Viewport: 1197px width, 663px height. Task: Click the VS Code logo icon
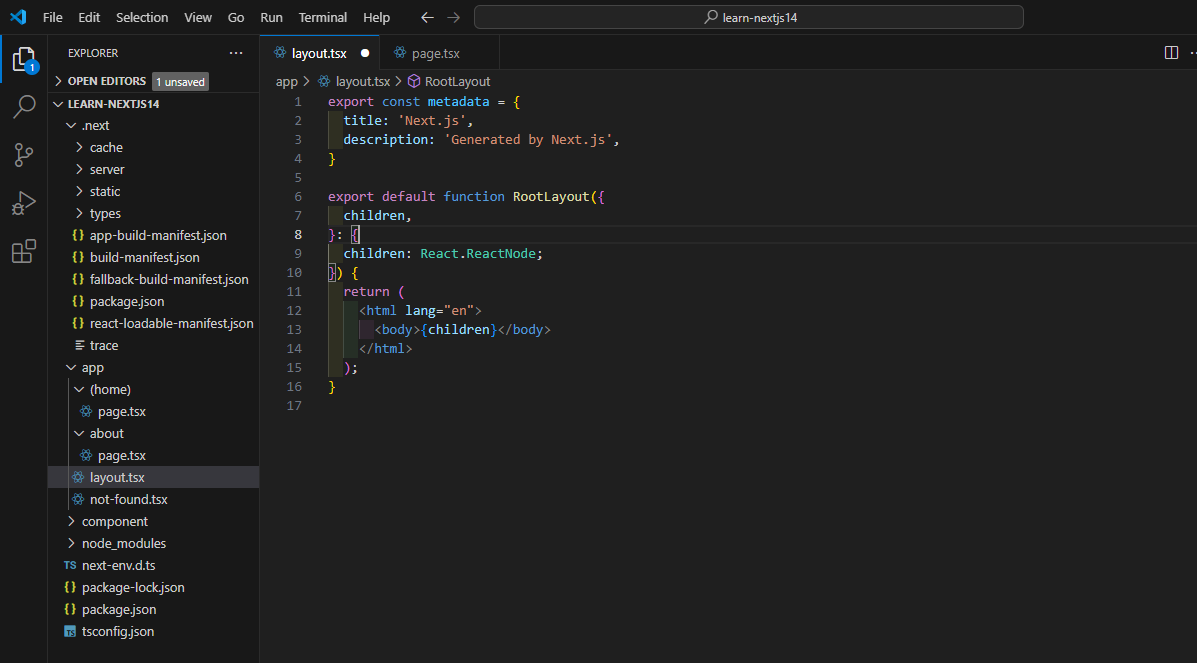click(x=18, y=17)
